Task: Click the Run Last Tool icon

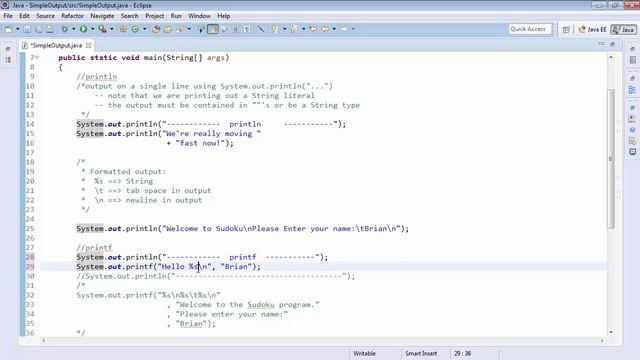Action: coord(102,29)
